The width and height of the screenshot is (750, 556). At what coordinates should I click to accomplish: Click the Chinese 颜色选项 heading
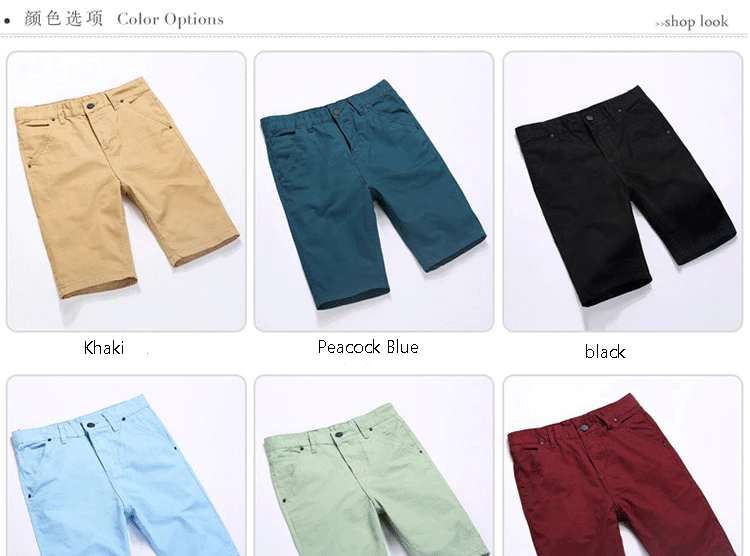tap(64, 19)
